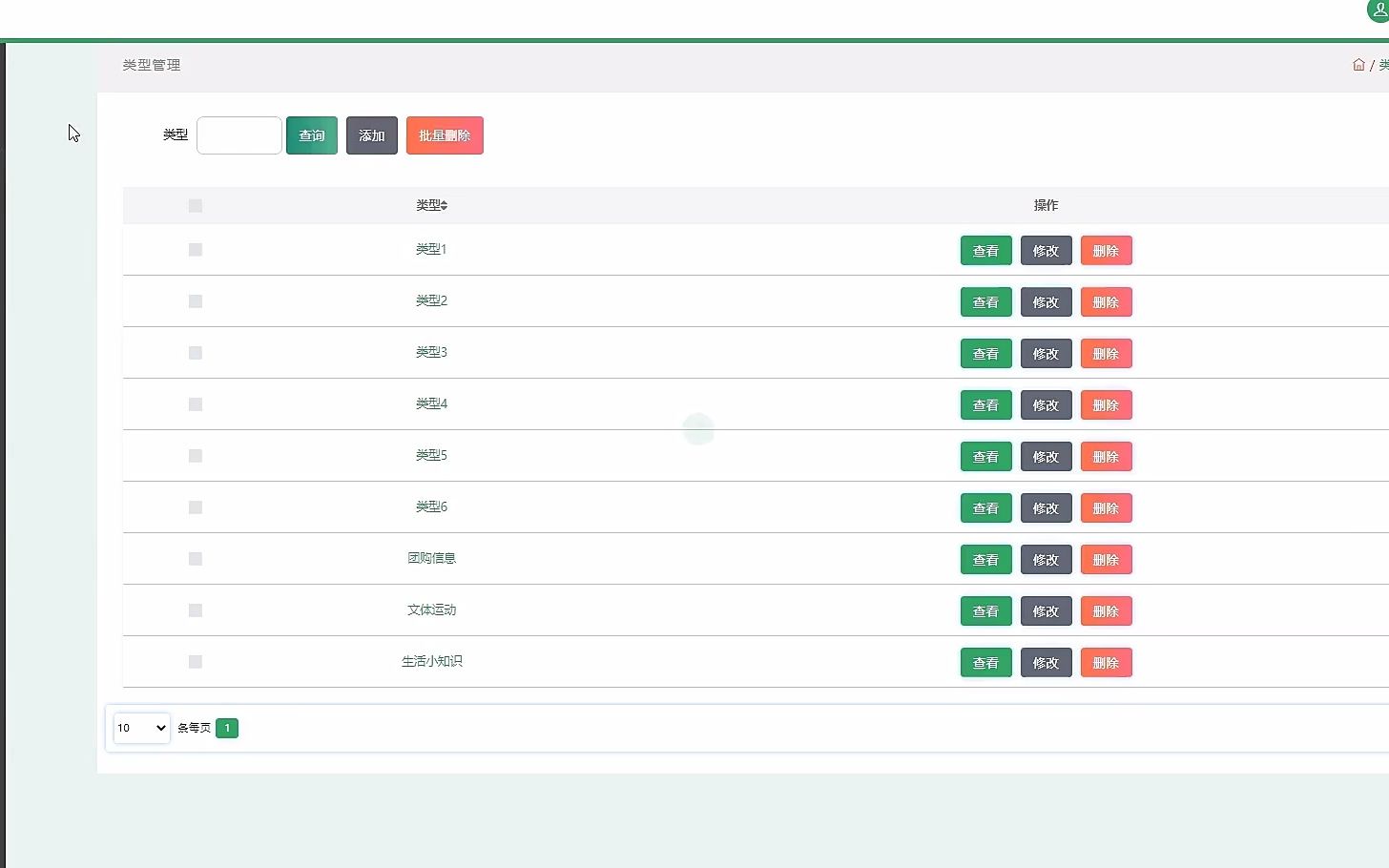Open the page size dropdown showing 10

(141, 728)
